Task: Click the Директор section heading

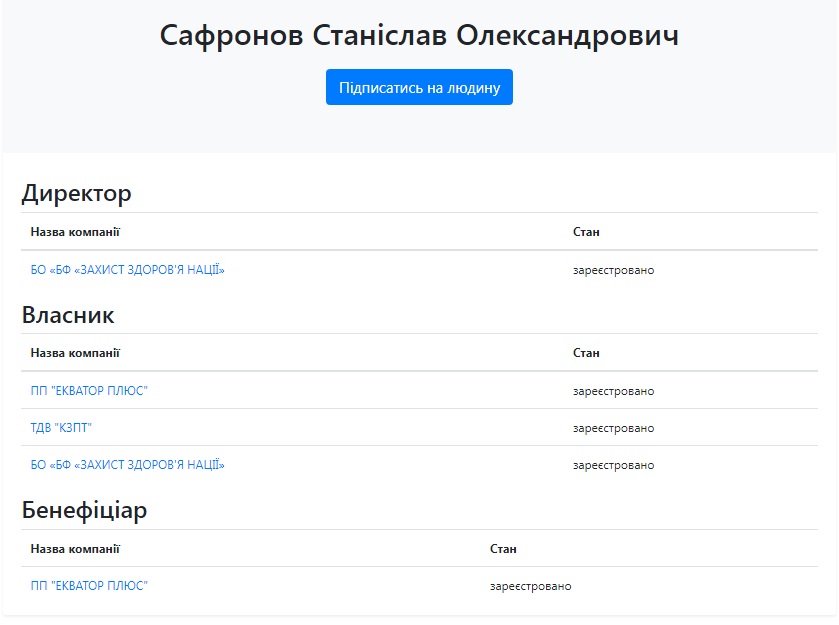Action: pyautogui.click(x=76, y=193)
